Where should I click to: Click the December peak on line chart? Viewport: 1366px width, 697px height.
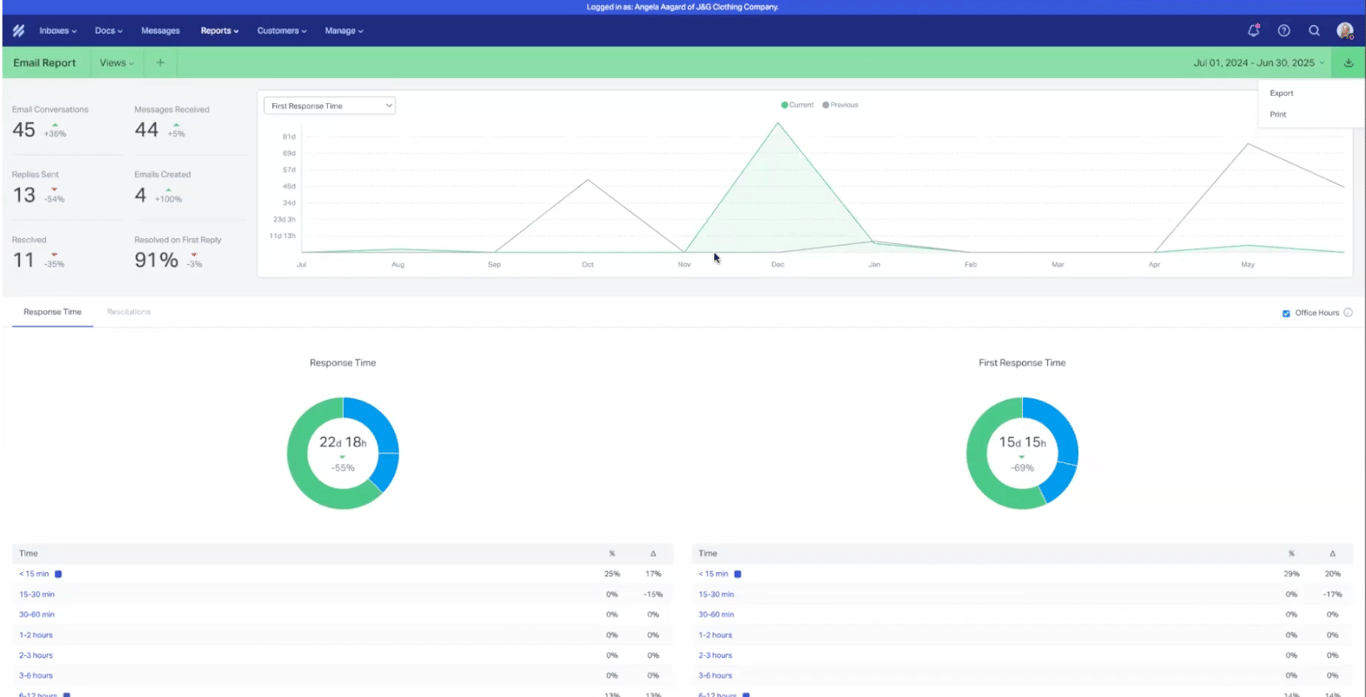tap(777, 123)
